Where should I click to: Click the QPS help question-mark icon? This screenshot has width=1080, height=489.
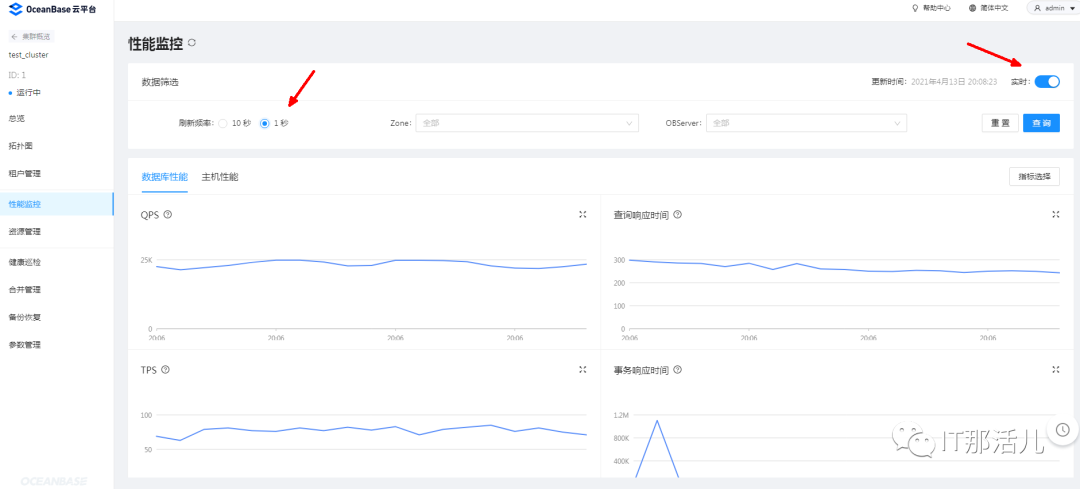tap(168, 214)
